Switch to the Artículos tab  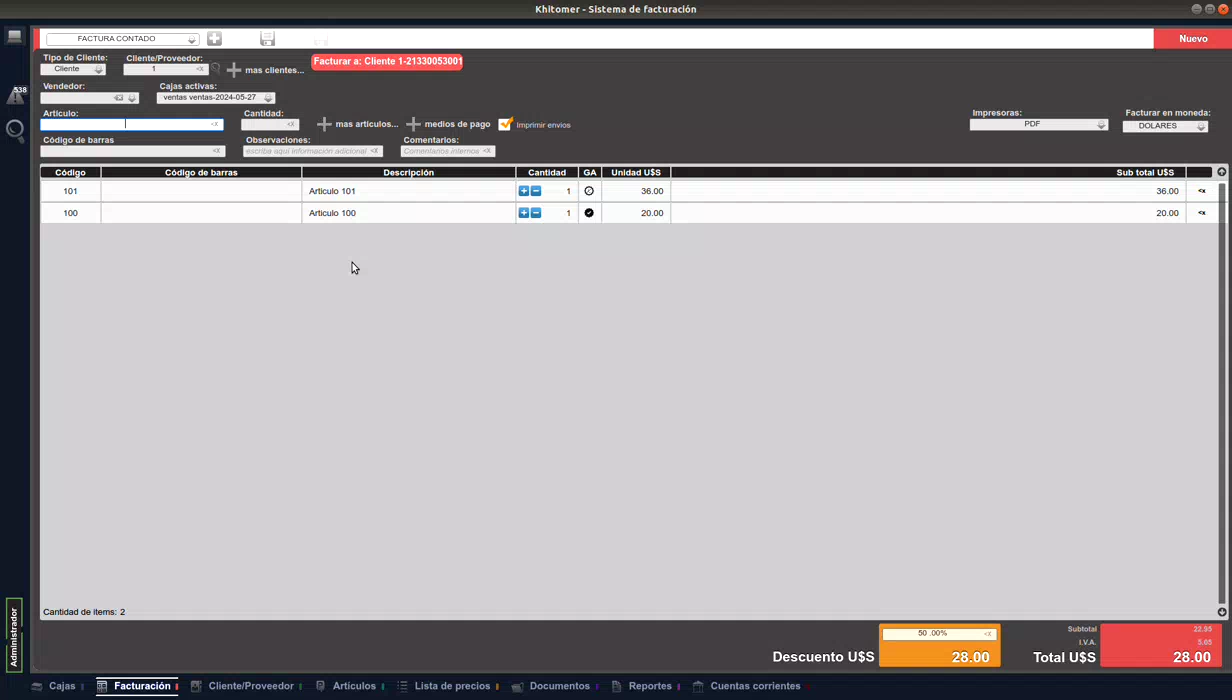click(349, 686)
